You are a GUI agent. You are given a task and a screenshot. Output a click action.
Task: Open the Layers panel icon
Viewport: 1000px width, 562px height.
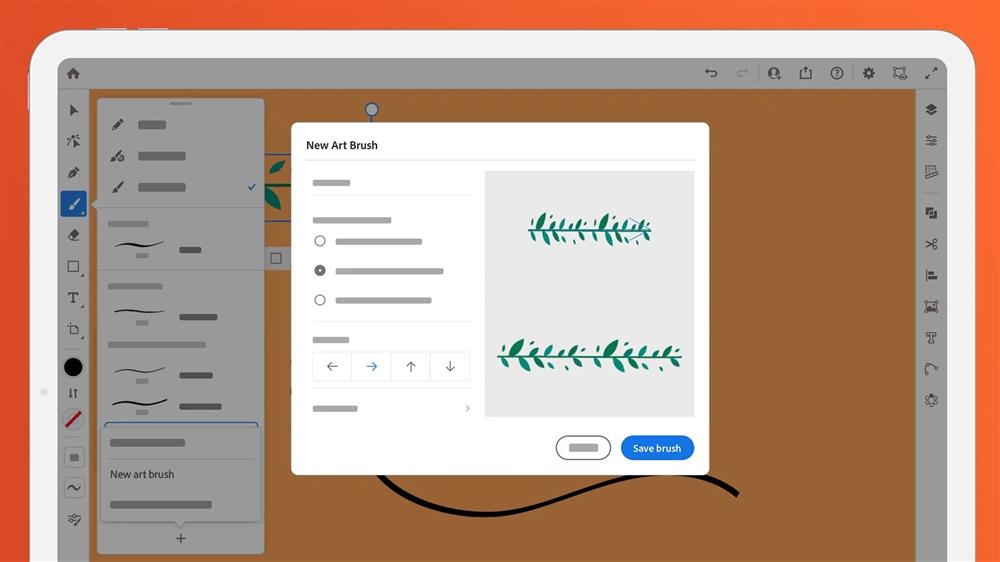pyautogui.click(x=931, y=110)
